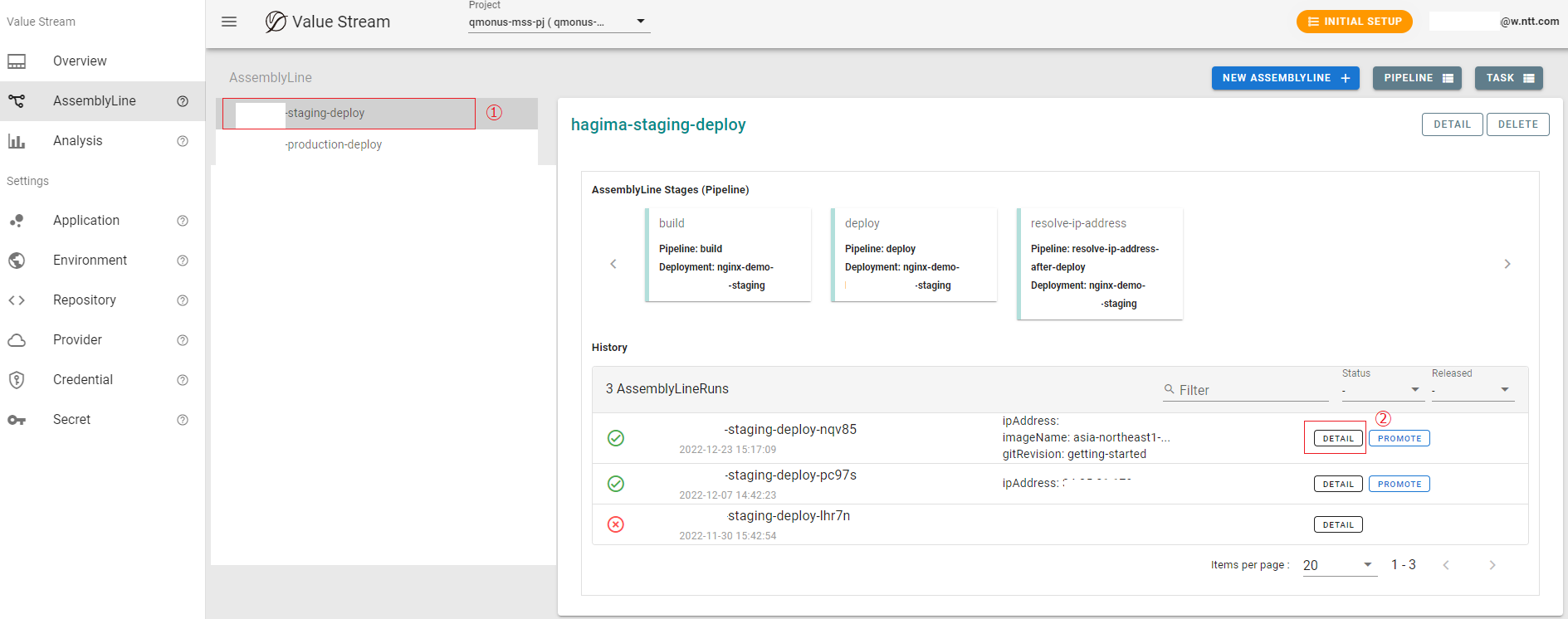Screen dimensions: 1568x619
Task: Go to Overview in sidebar
Action: click(x=80, y=61)
